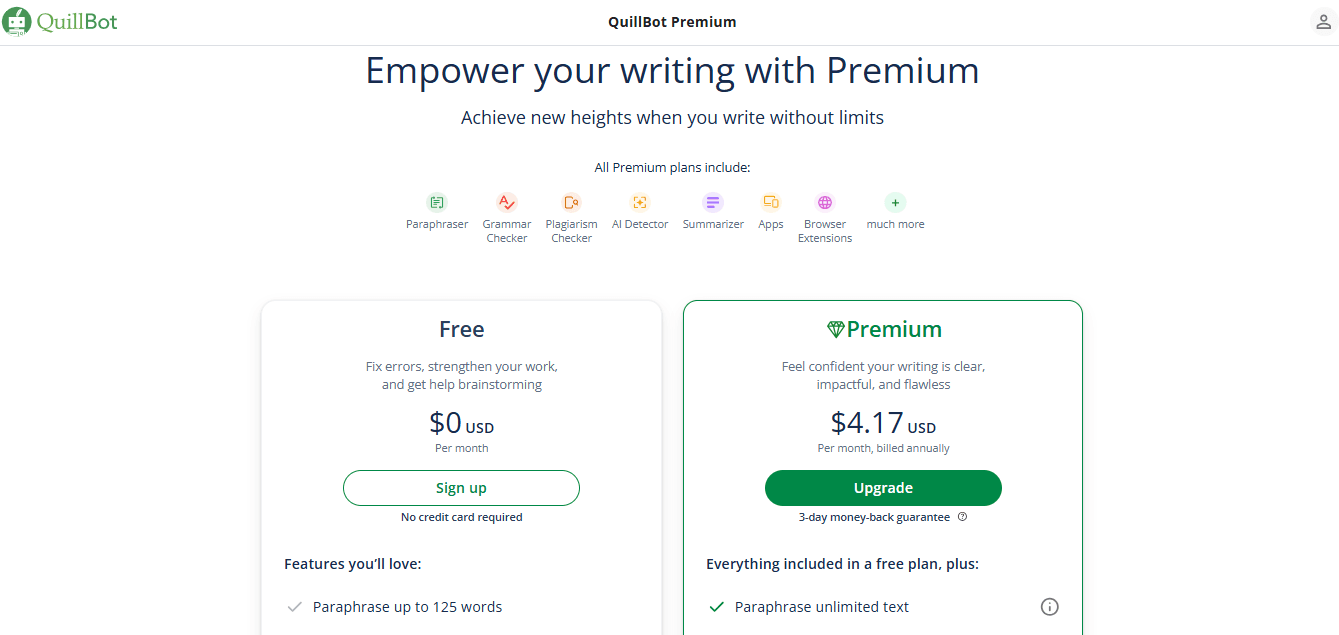Viewport: 1339px width, 635px height.
Task: Open the AI Detector icon
Action: click(640, 202)
